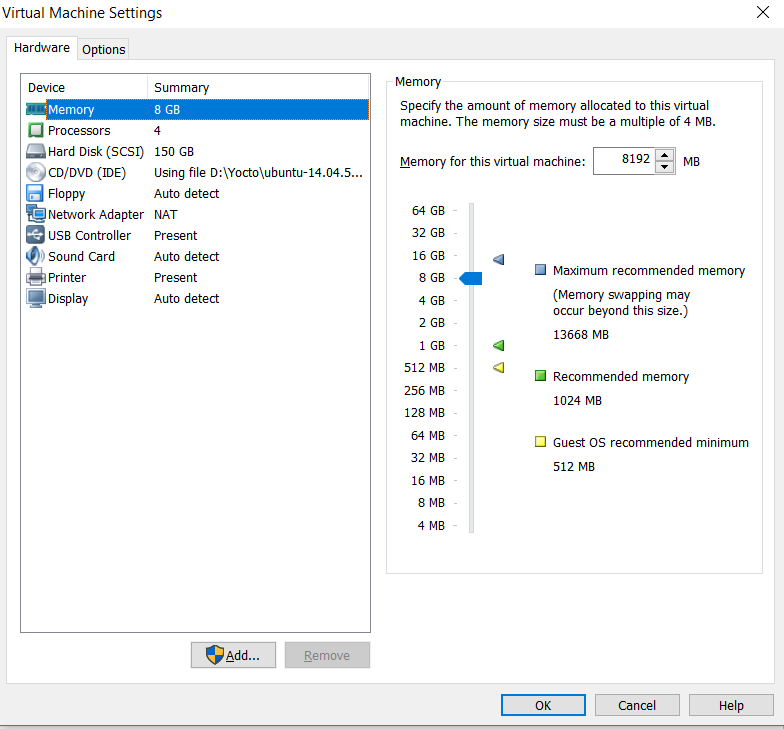Click the Memory device icon
The image size is (784, 729).
[36, 110]
